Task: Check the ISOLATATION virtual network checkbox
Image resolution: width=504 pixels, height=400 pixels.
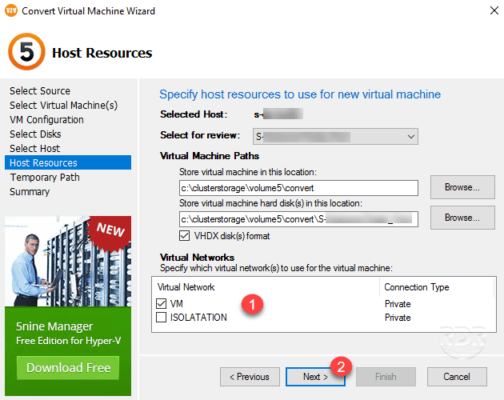Action: (161, 317)
